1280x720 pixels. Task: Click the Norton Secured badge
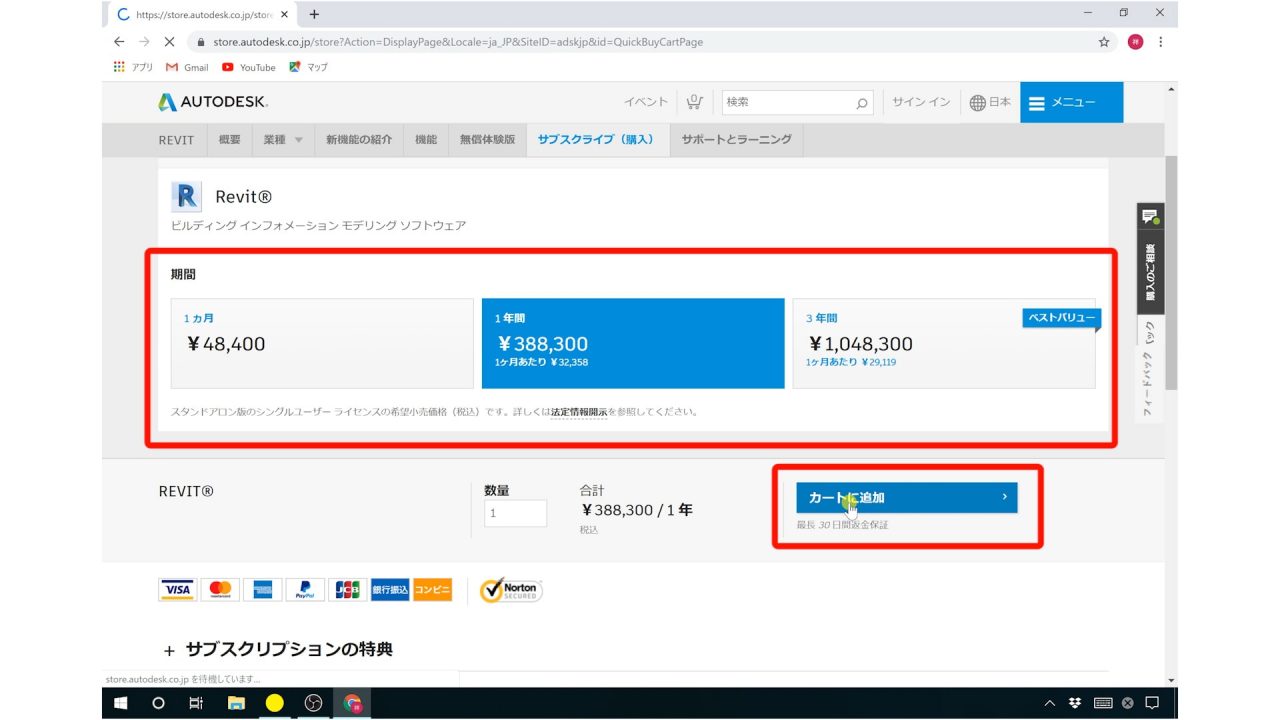[x=510, y=590]
